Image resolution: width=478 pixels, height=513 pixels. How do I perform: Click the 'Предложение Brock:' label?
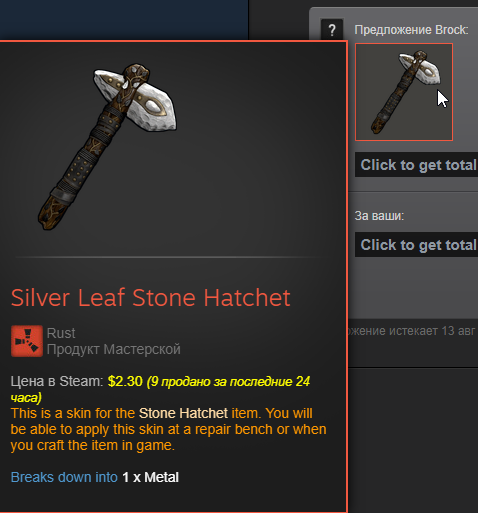411,30
